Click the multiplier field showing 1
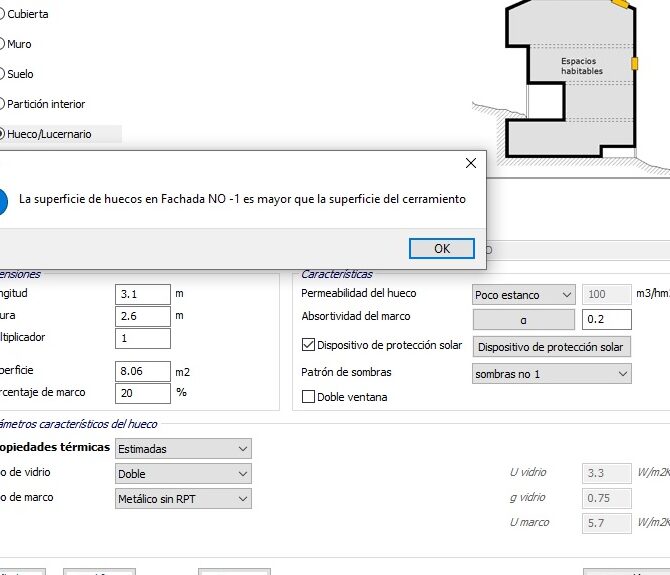The width and height of the screenshot is (670, 575). (143, 338)
